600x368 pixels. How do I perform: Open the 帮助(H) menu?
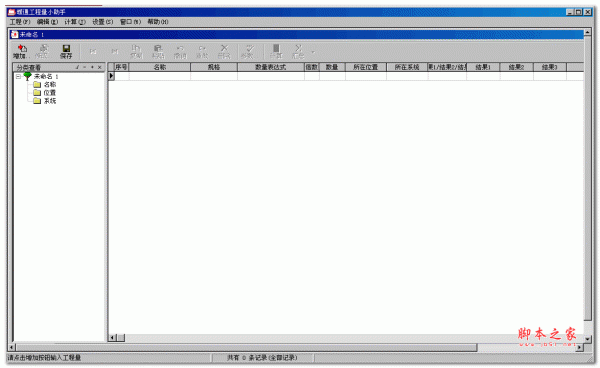158,22
